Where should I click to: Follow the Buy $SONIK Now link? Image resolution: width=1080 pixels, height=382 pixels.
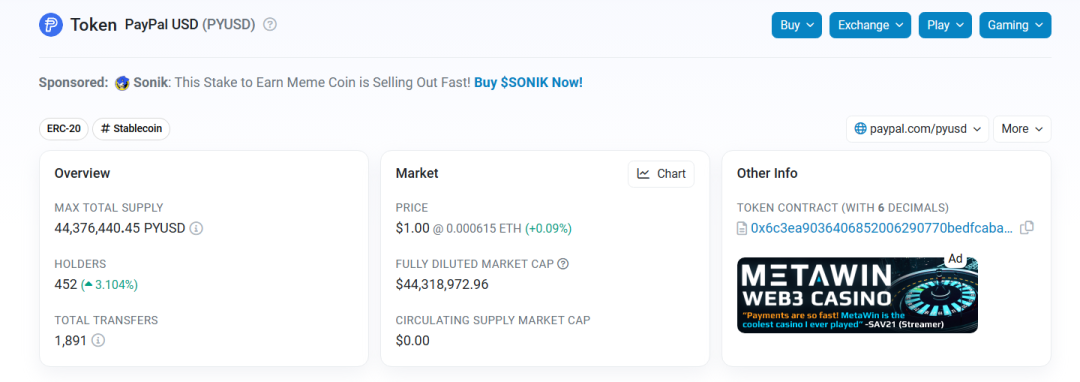pyautogui.click(x=528, y=83)
